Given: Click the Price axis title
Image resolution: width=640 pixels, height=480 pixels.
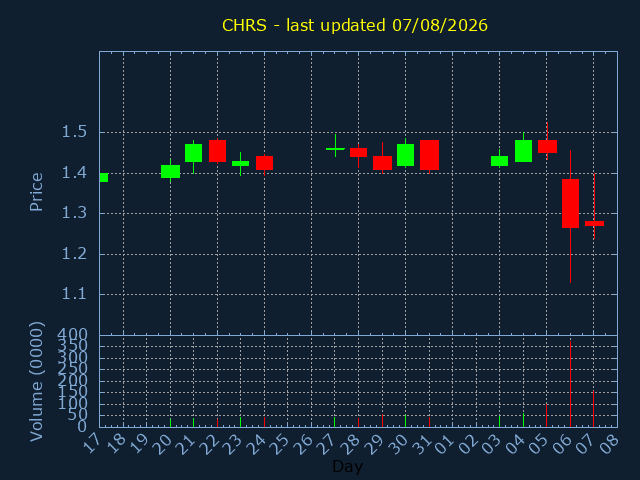Looking at the screenshot, I should point(36,192).
